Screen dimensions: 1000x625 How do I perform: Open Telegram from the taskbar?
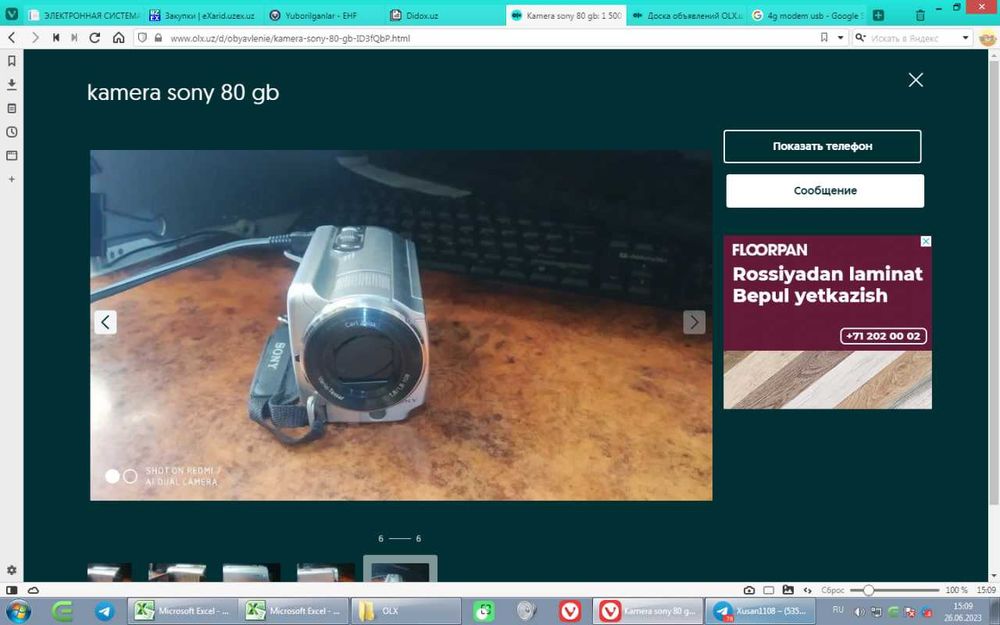point(105,611)
